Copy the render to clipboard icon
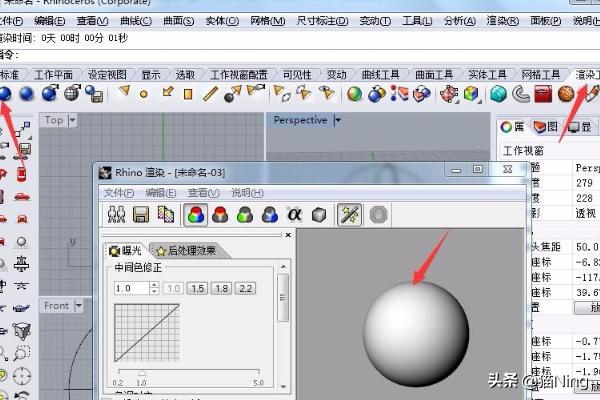This screenshot has width=600, height=400. point(165,215)
